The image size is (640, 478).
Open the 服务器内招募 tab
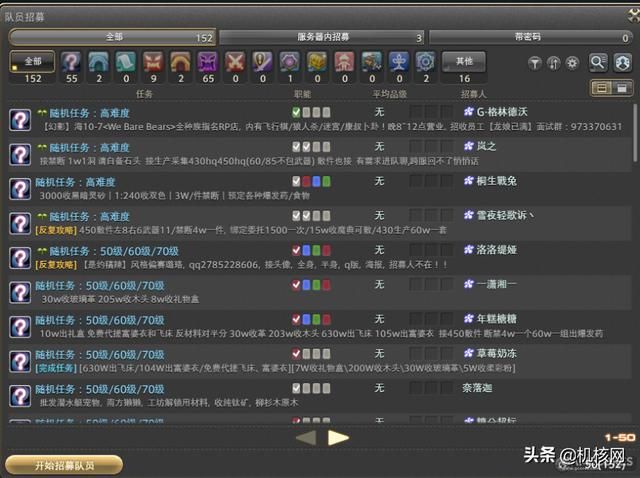[x=322, y=37]
